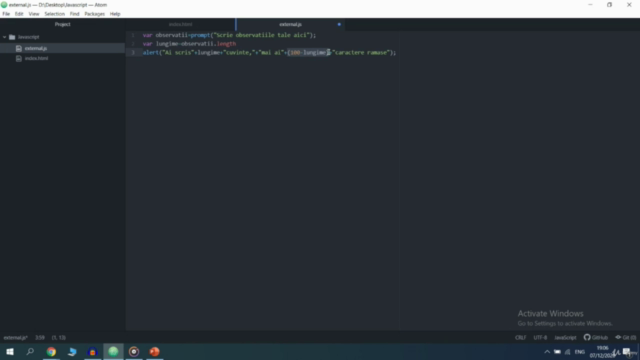Select external.js in the project tree

pos(36,48)
